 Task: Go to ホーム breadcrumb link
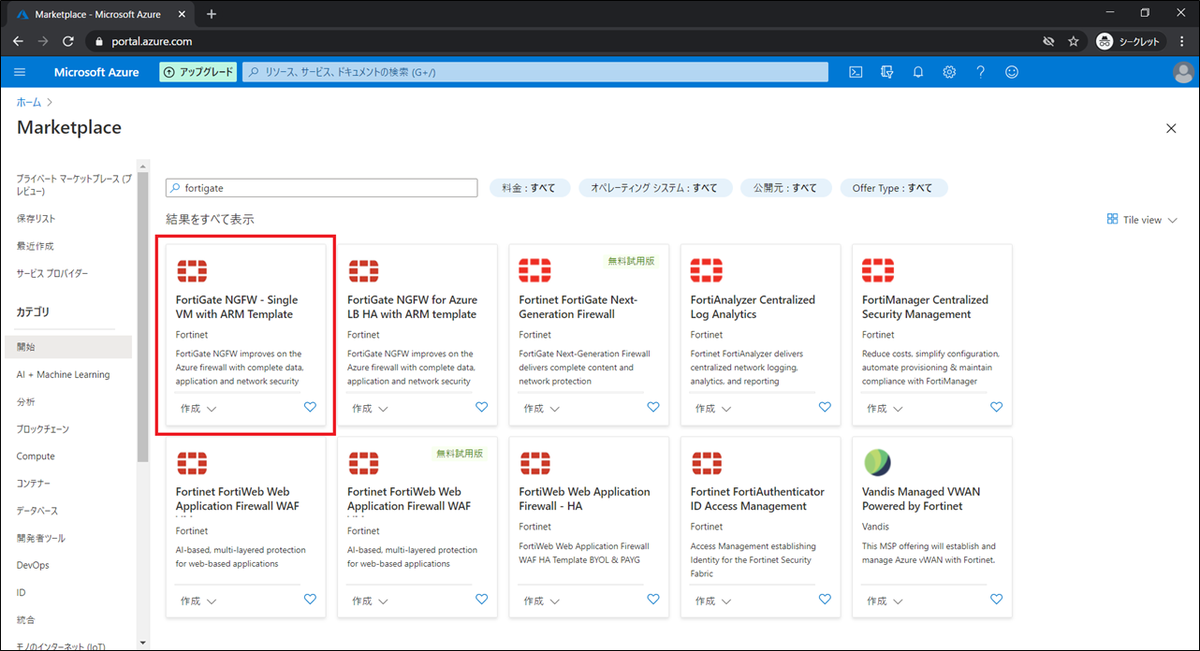pyautogui.click(x=29, y=102)
